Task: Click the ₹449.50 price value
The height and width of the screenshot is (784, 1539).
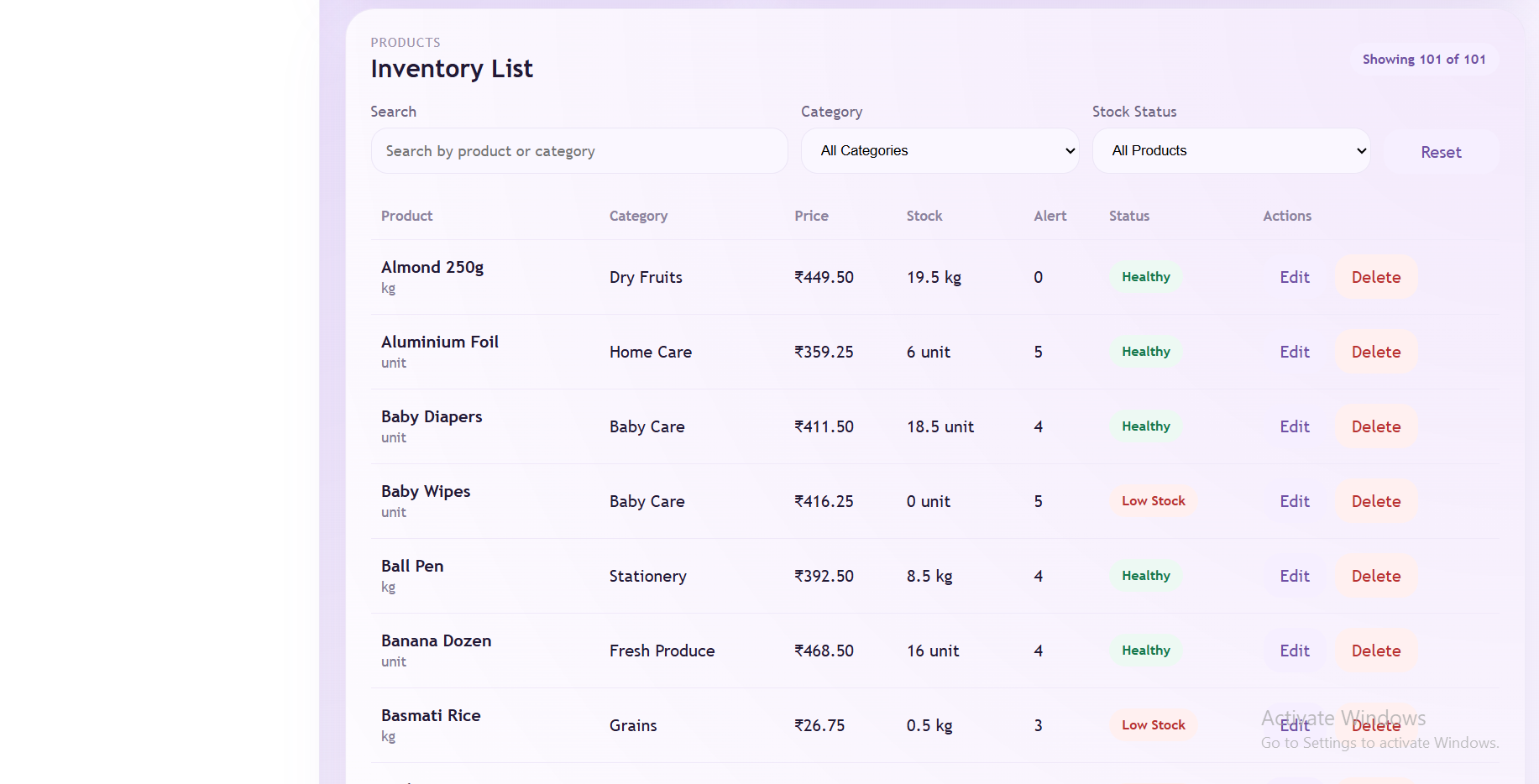Action: click(824, 277)
